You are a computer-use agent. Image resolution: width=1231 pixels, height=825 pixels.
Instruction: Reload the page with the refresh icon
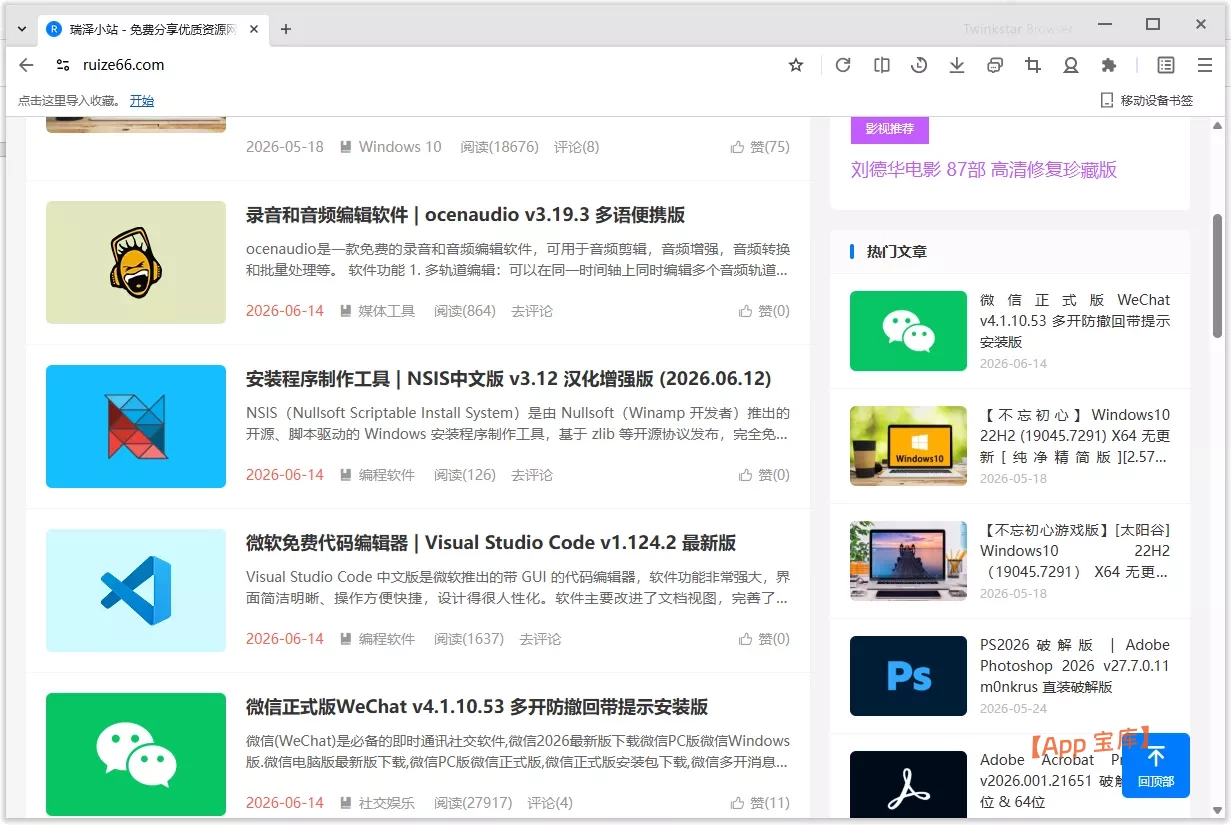(843, 65)
